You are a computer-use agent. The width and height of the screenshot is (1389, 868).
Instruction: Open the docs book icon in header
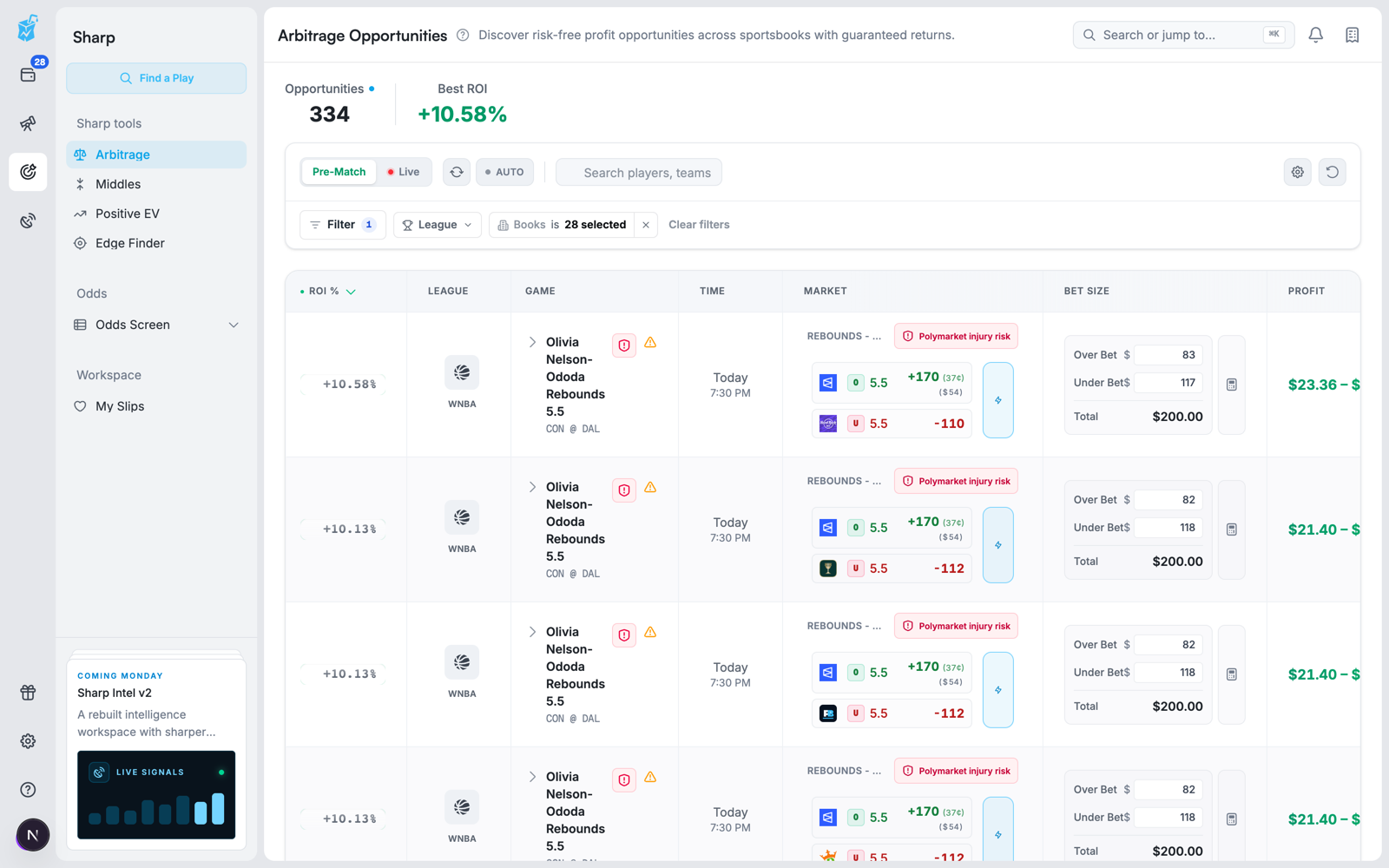1353,35
